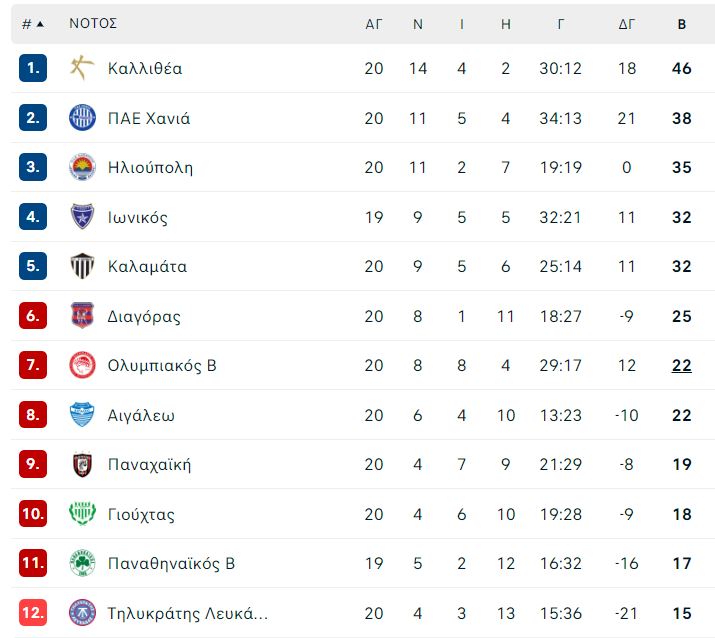The width and height of the screenshot is (715, 638).
Task: Sort the table by the # rank arrow
Action: pyautogui.click(x=33, y=24)
